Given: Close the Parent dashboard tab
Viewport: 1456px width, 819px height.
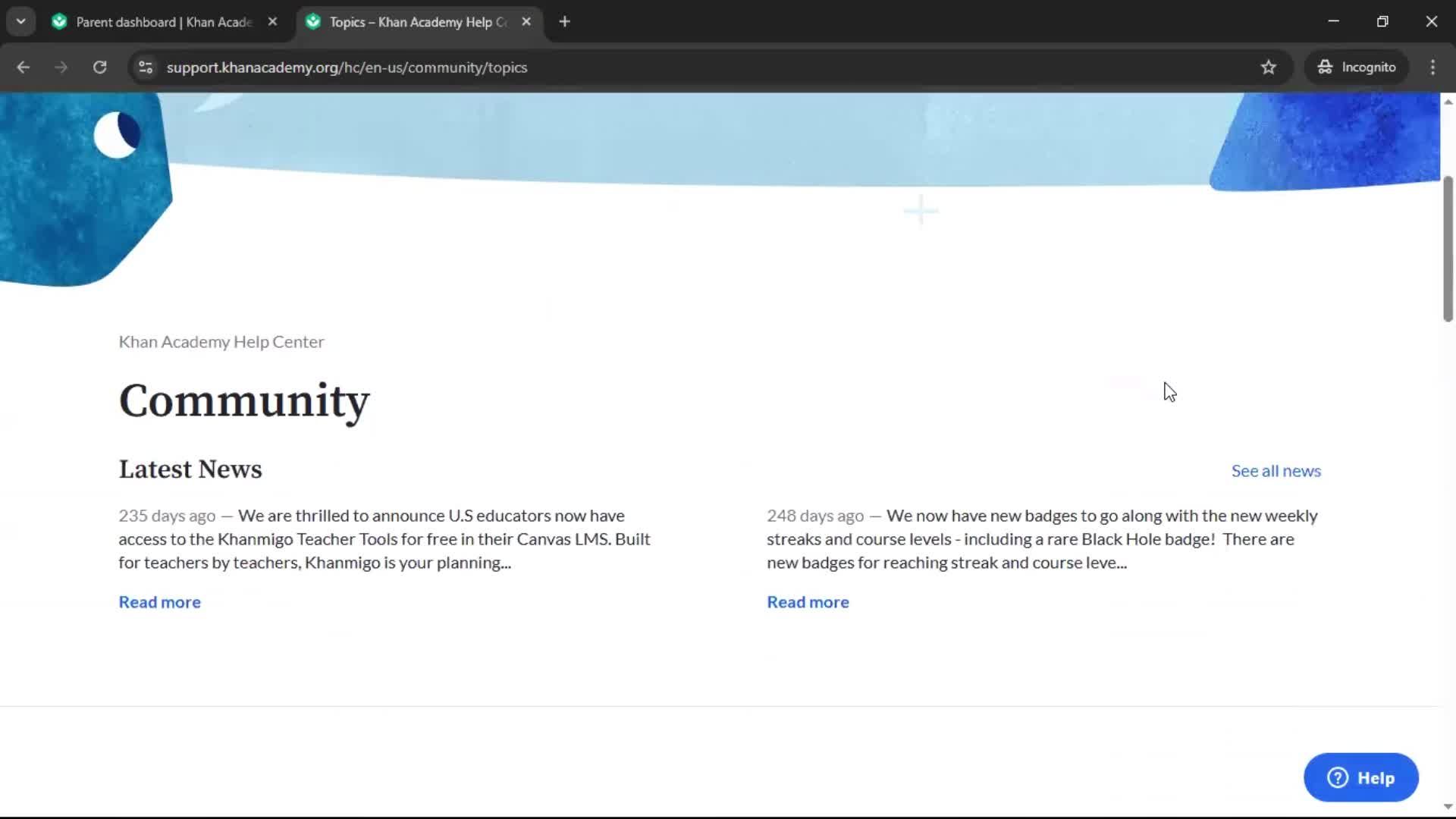Looking at the screenshot, I should [272, 22].
